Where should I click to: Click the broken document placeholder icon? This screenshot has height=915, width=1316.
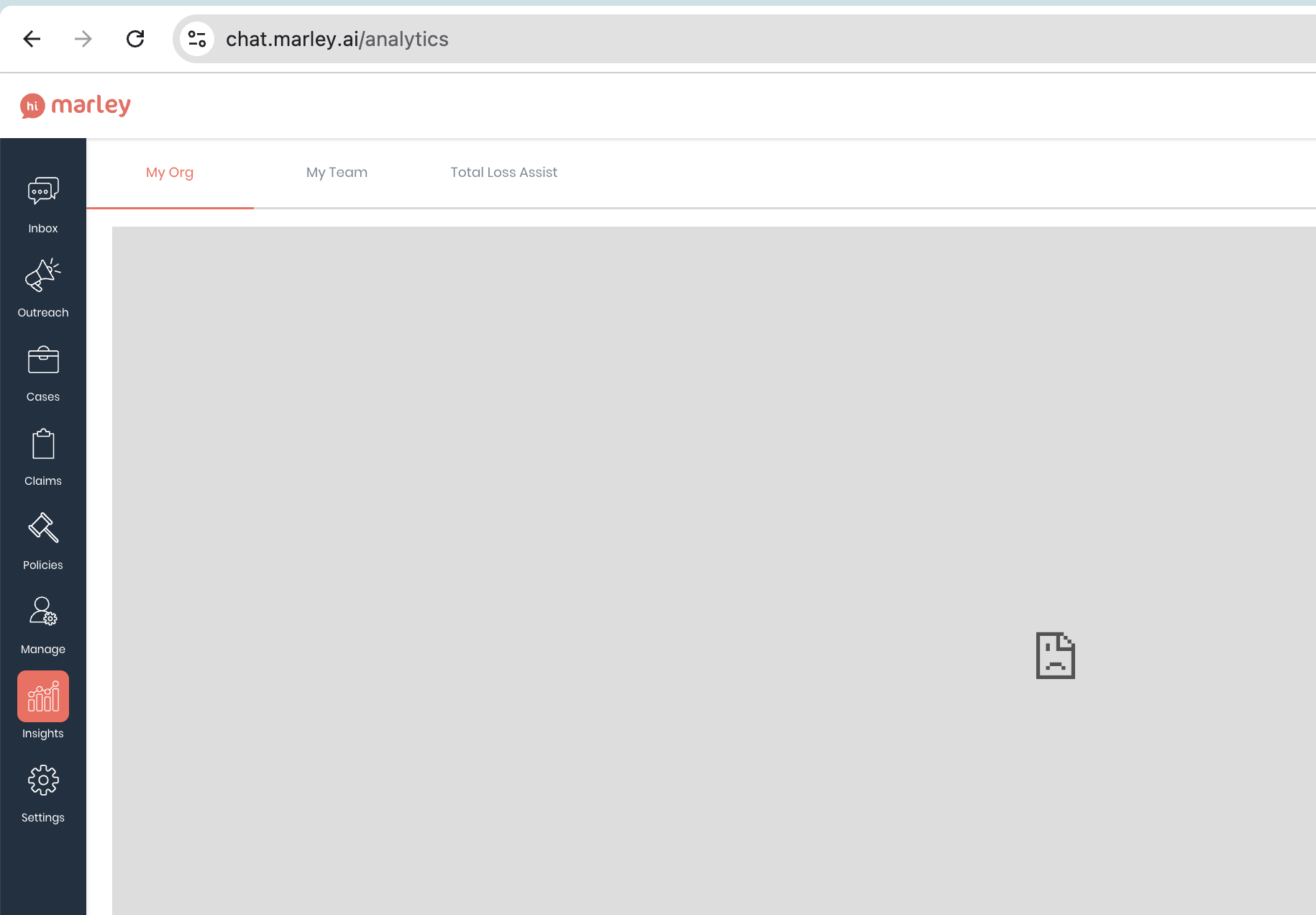coord(1055,655)
